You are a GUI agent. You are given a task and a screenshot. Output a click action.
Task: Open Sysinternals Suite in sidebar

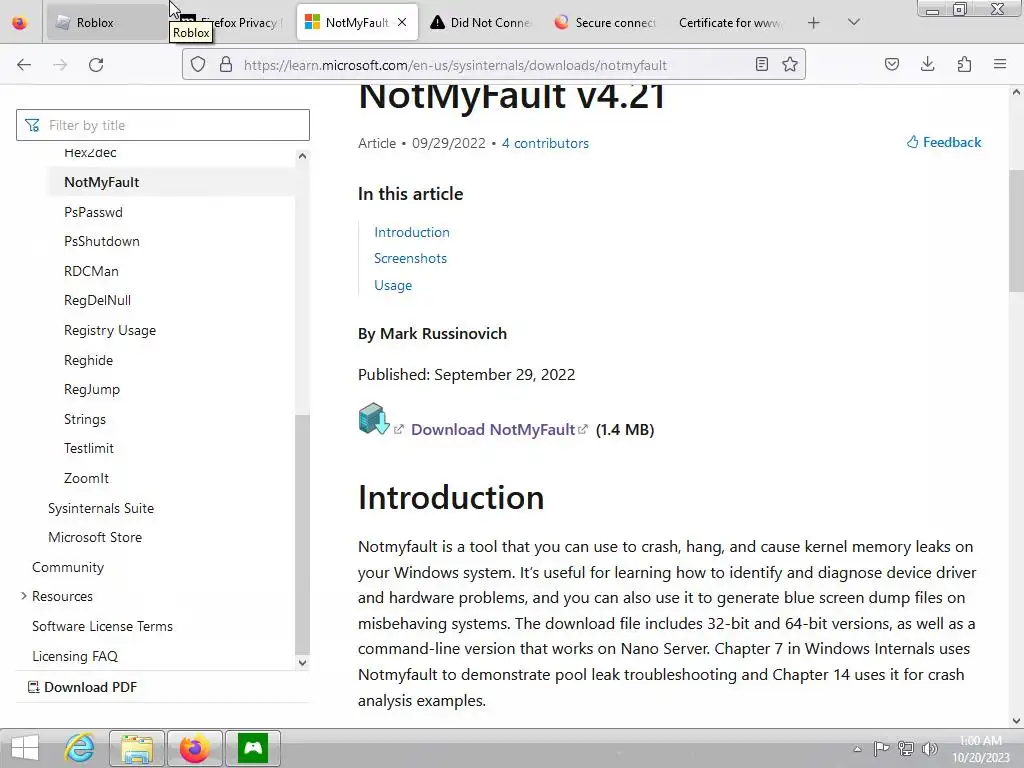click(101, 508)
